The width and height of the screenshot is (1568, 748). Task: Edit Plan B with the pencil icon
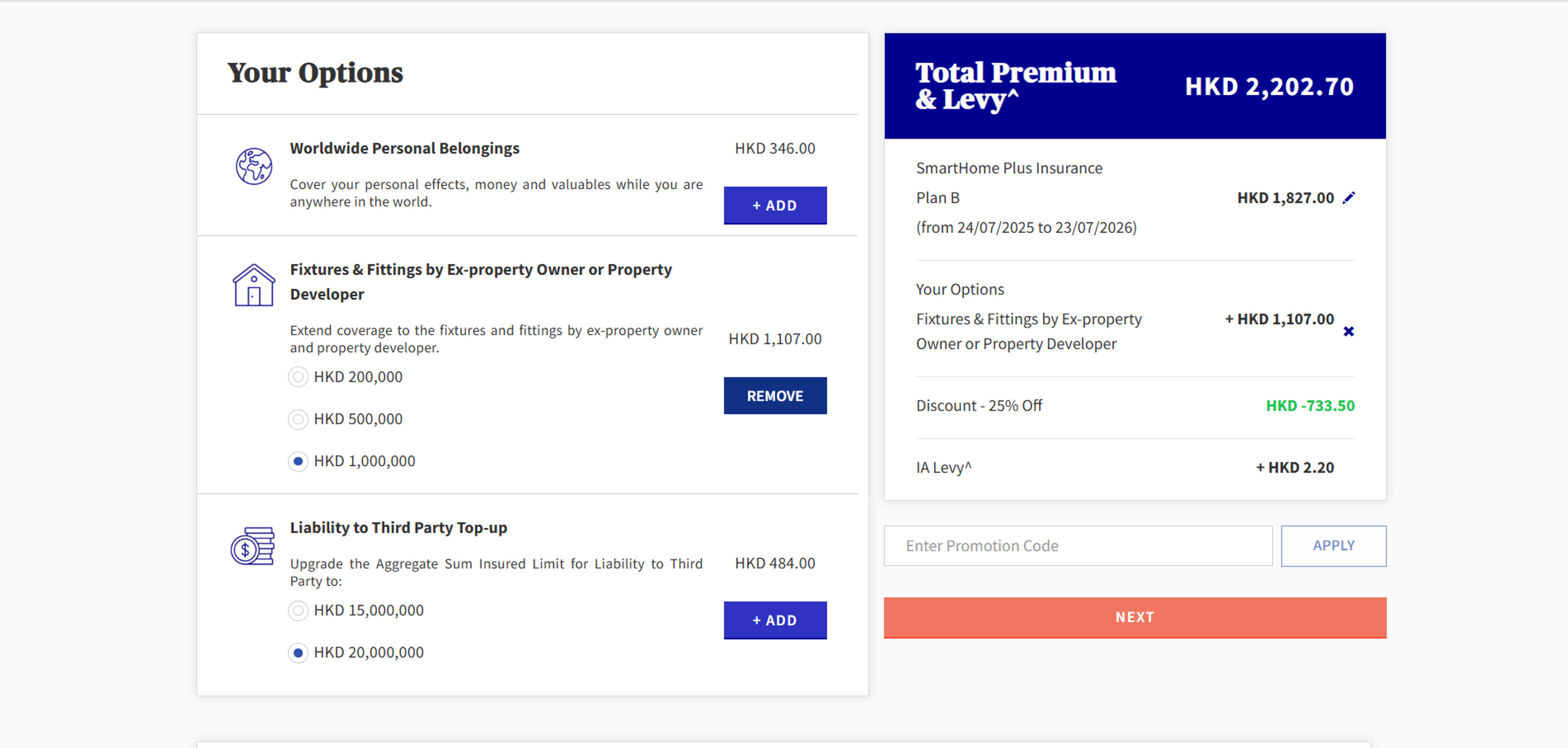pos(1349,198)
